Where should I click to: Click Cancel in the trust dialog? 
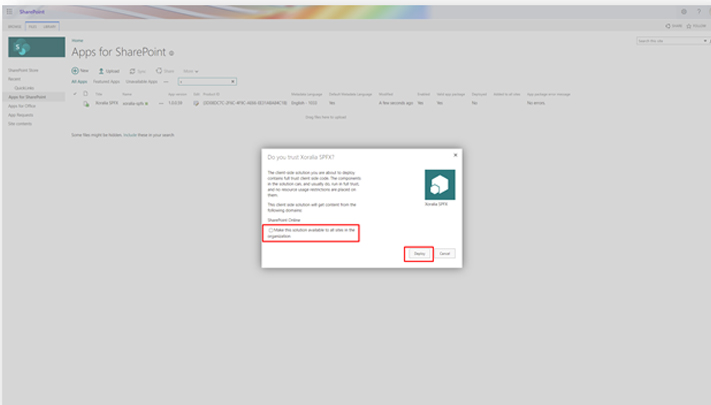coord(444,254)
